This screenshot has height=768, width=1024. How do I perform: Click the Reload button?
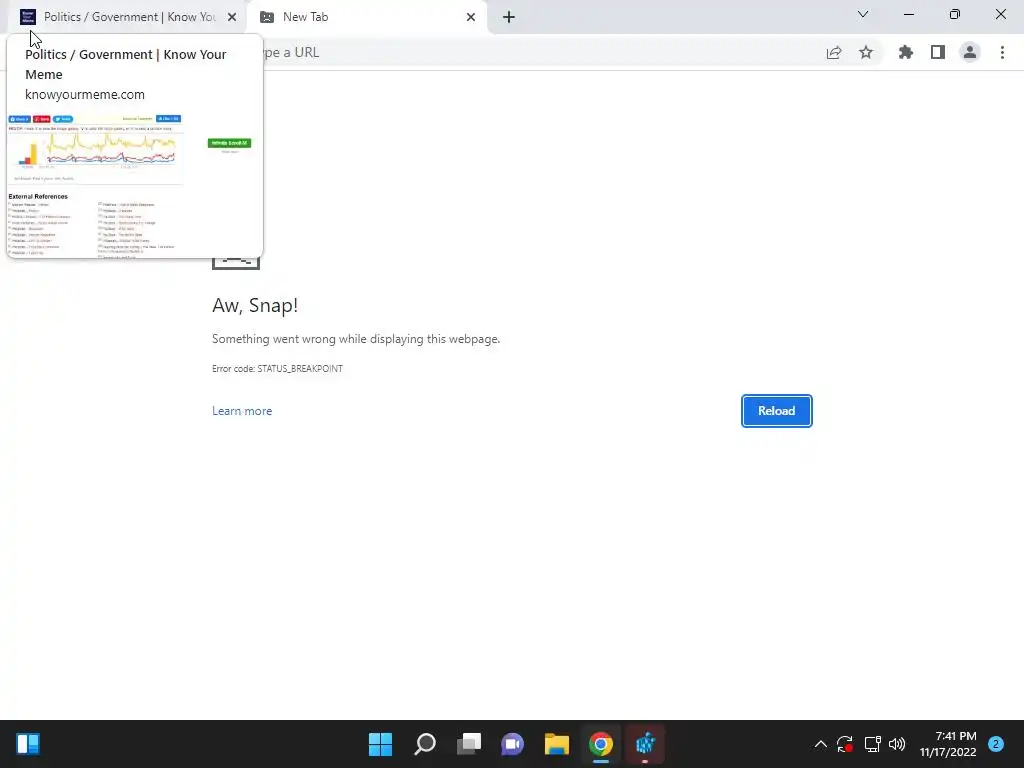pos(776,411)
